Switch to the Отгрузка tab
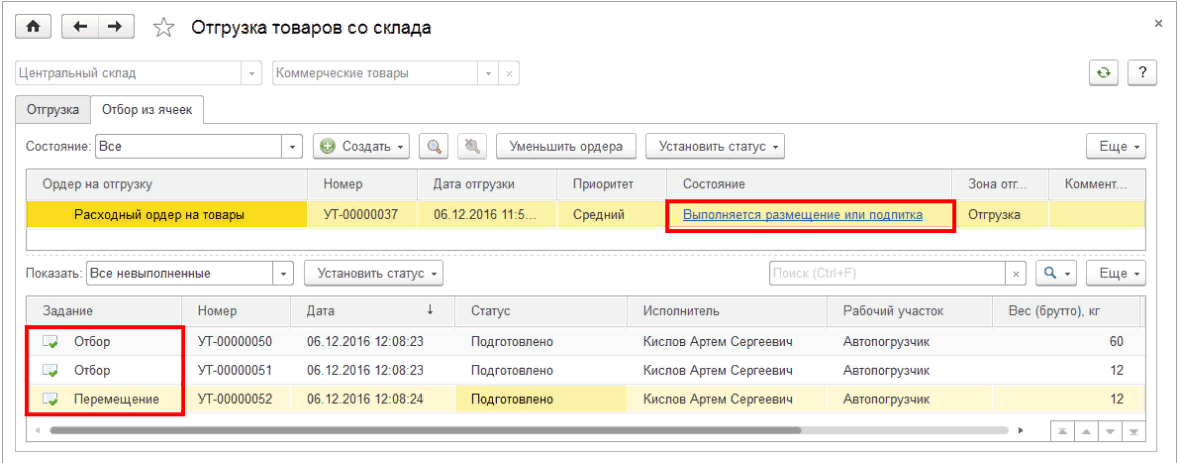The height and width of the screenshot is (463, 1179). point(54,109)
